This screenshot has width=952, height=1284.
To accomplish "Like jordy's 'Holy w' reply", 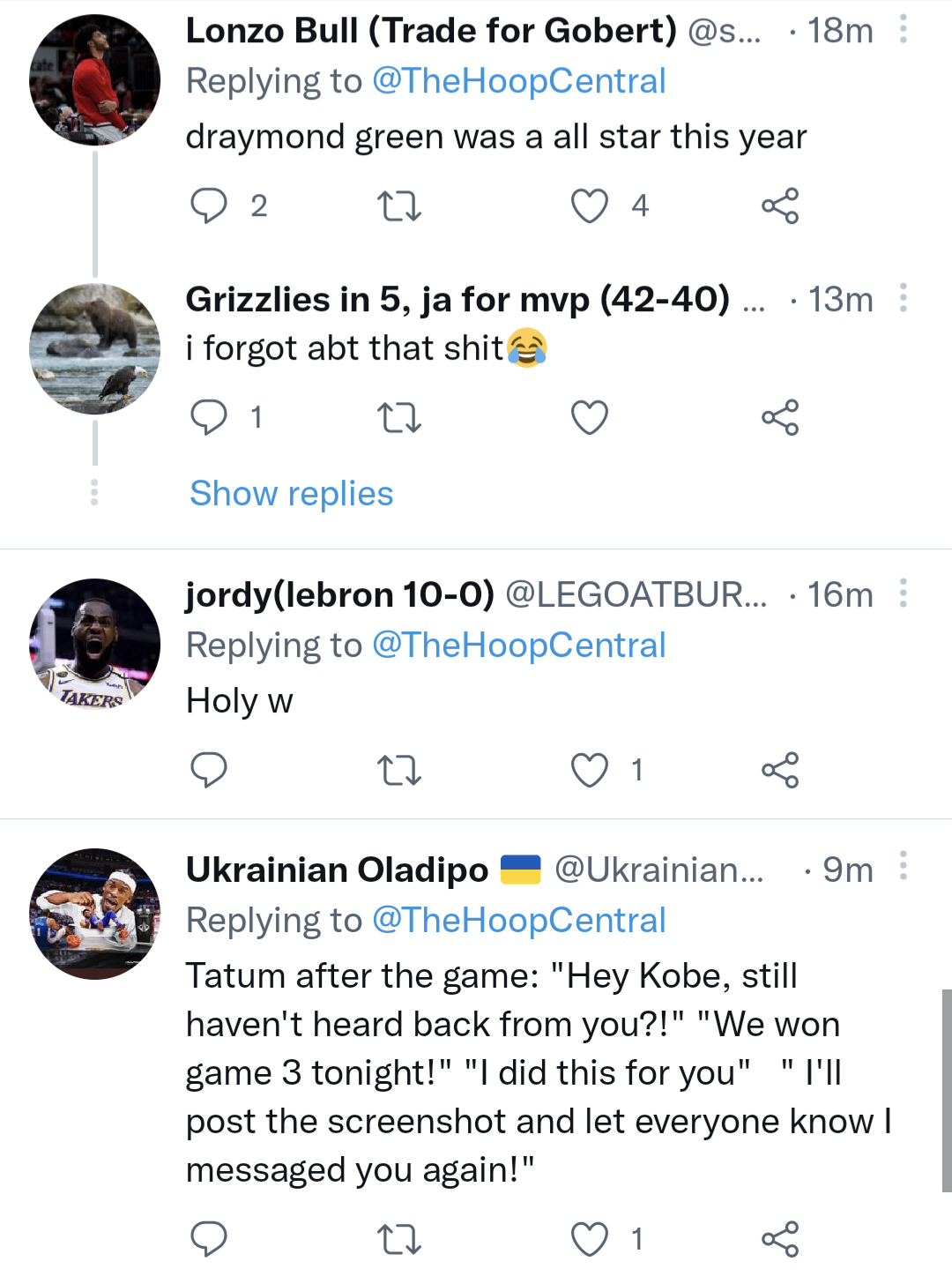I will pyautogui.click(x=589, y=770).
